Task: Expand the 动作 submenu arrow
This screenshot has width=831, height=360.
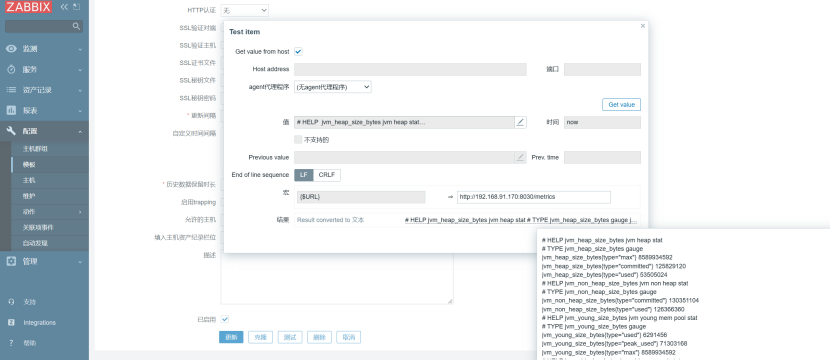Action: 81,212
